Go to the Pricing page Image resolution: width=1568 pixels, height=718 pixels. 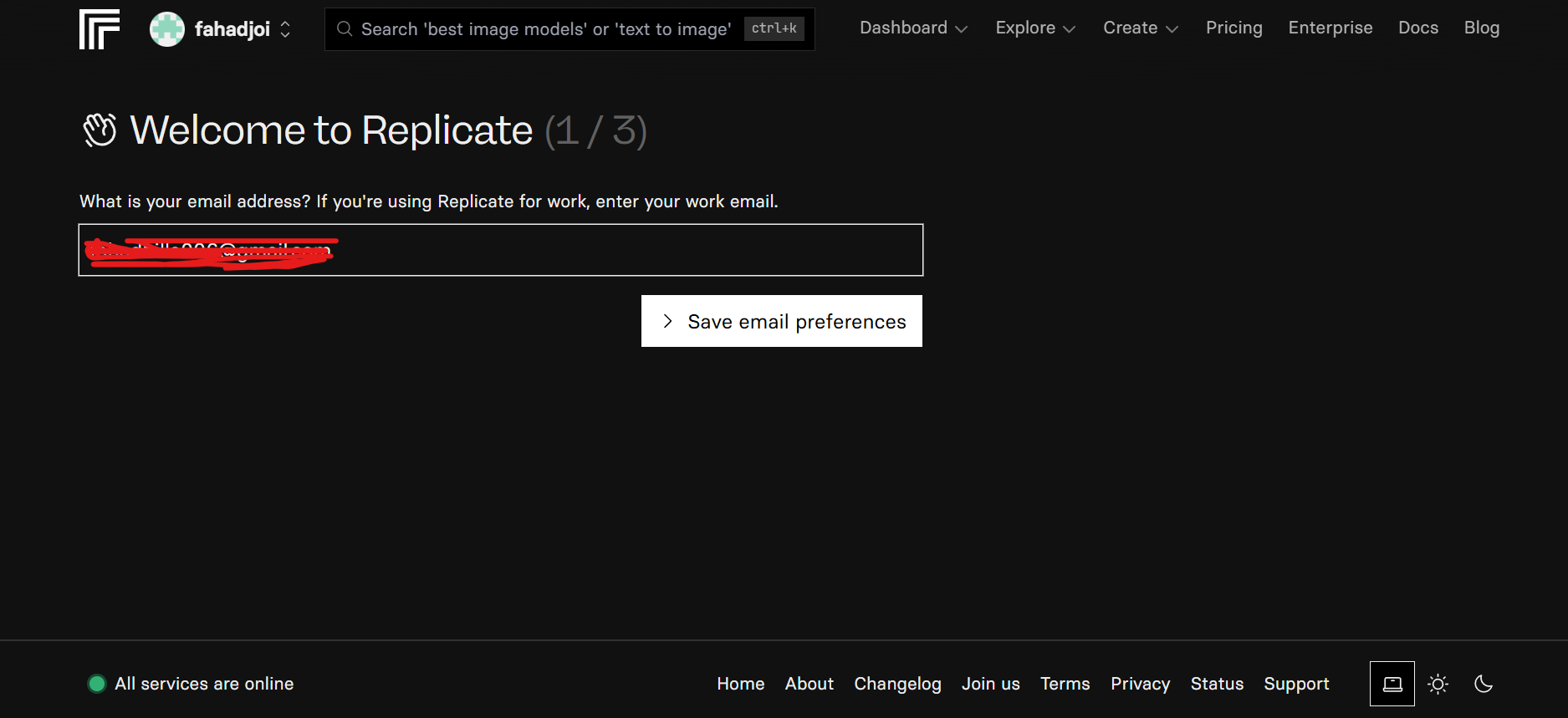pyautogui.click(x=1233, y=28)
